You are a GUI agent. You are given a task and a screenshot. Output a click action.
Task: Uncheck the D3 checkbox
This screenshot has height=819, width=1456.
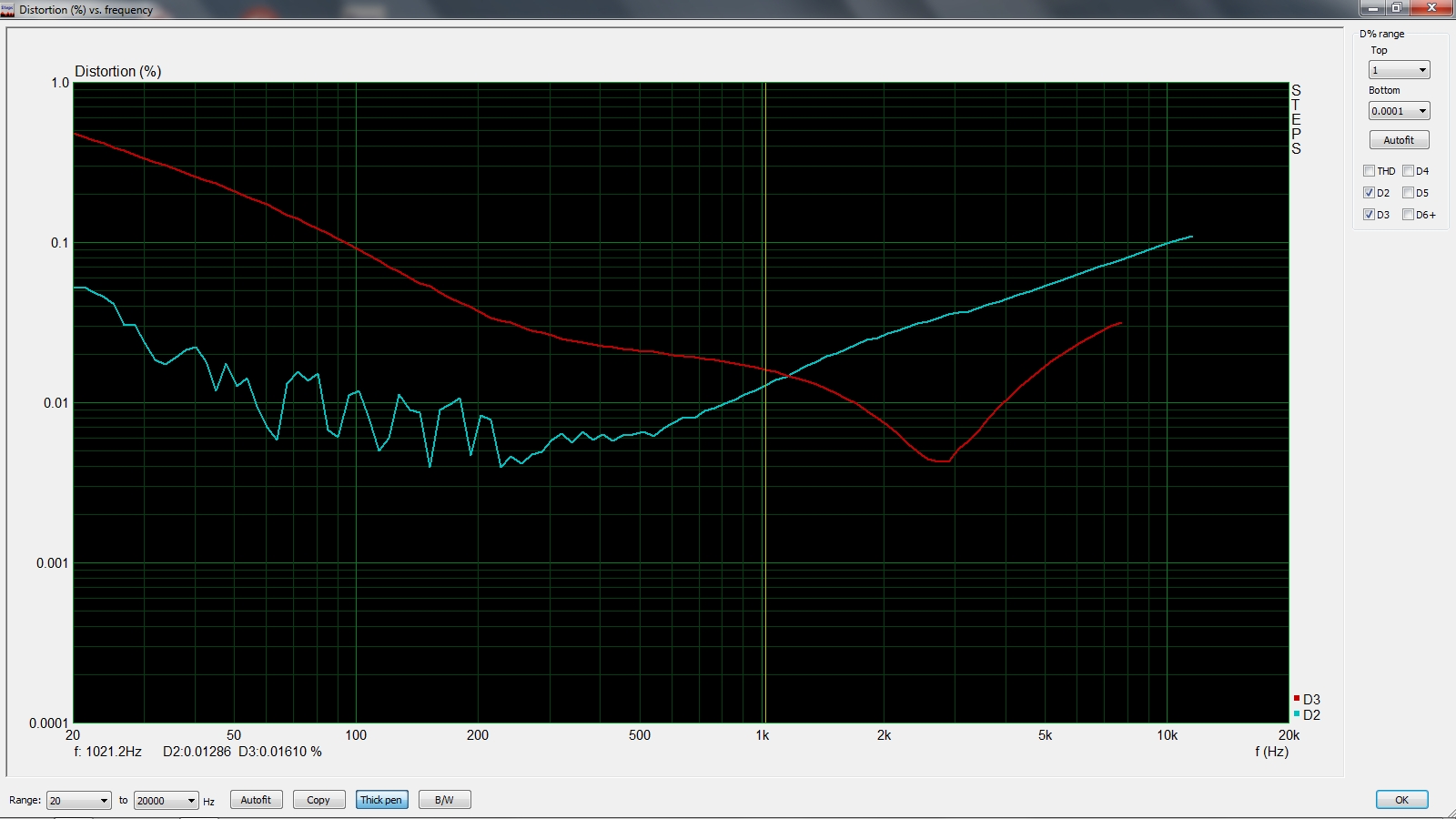coord(1369,215)
